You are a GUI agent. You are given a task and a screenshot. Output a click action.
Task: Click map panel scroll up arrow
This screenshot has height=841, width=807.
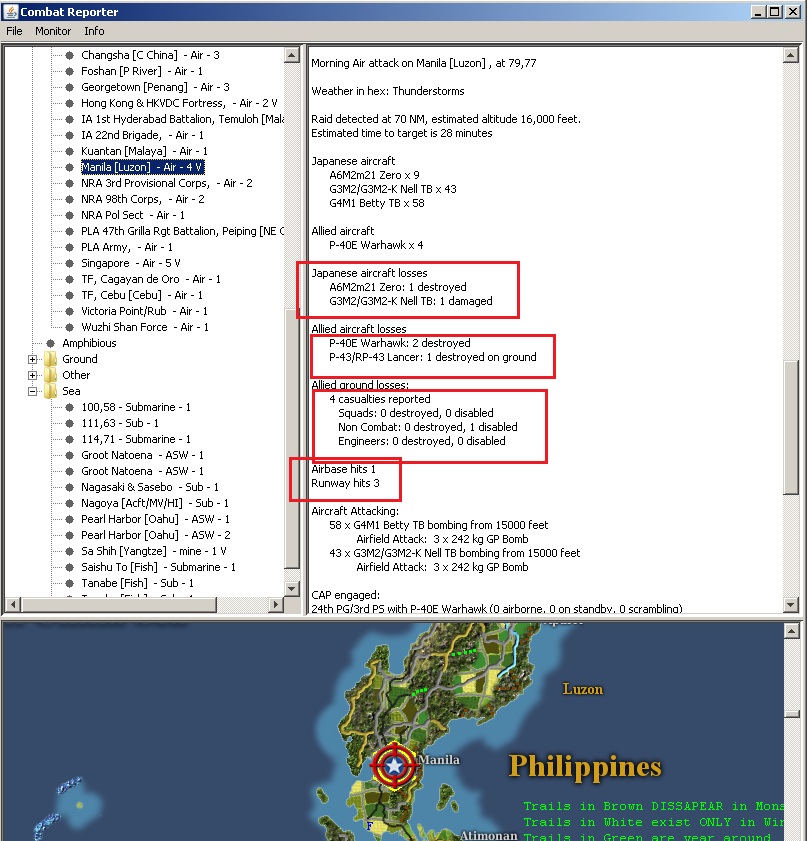(x=791, y=631)
